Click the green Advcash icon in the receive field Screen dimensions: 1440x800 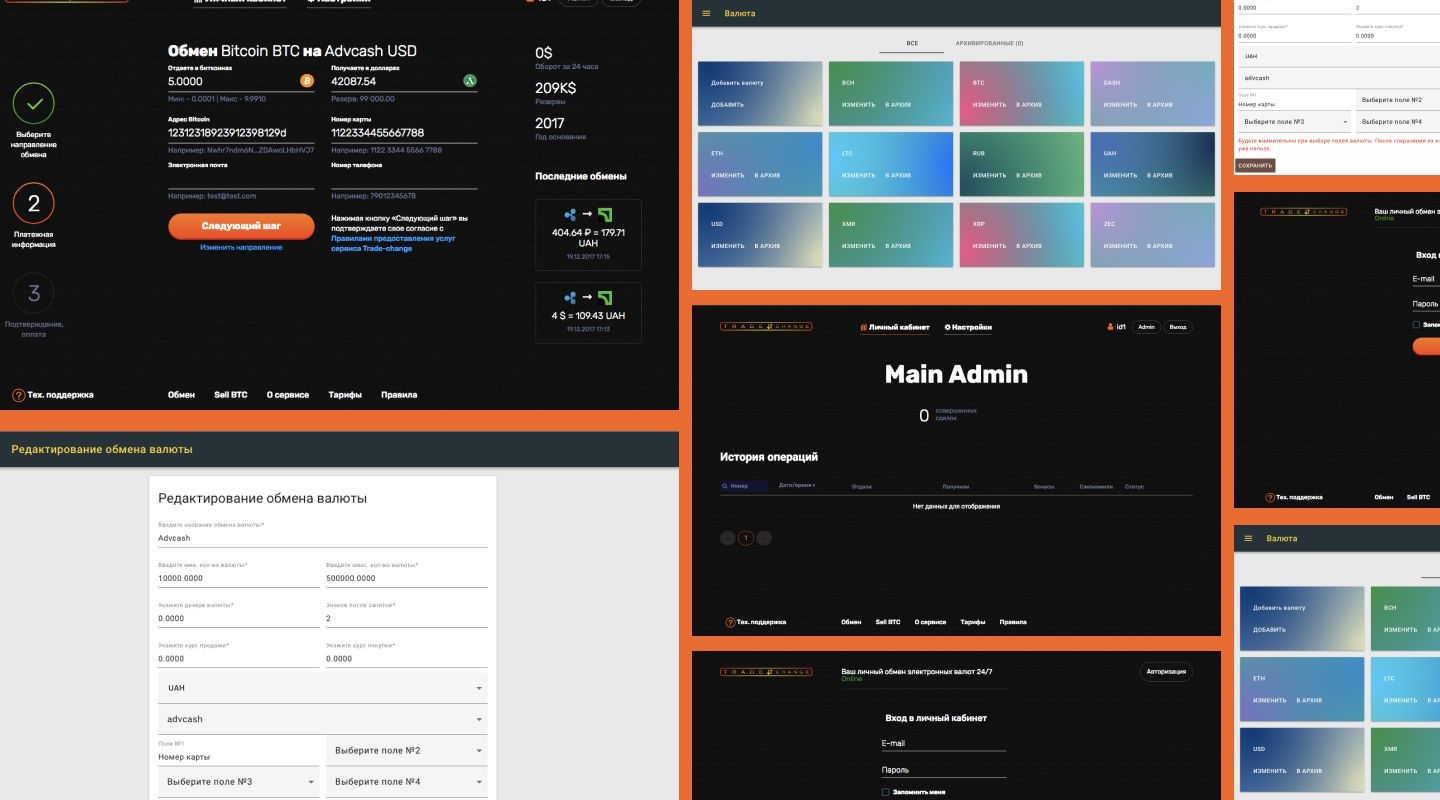click(470, 80)
